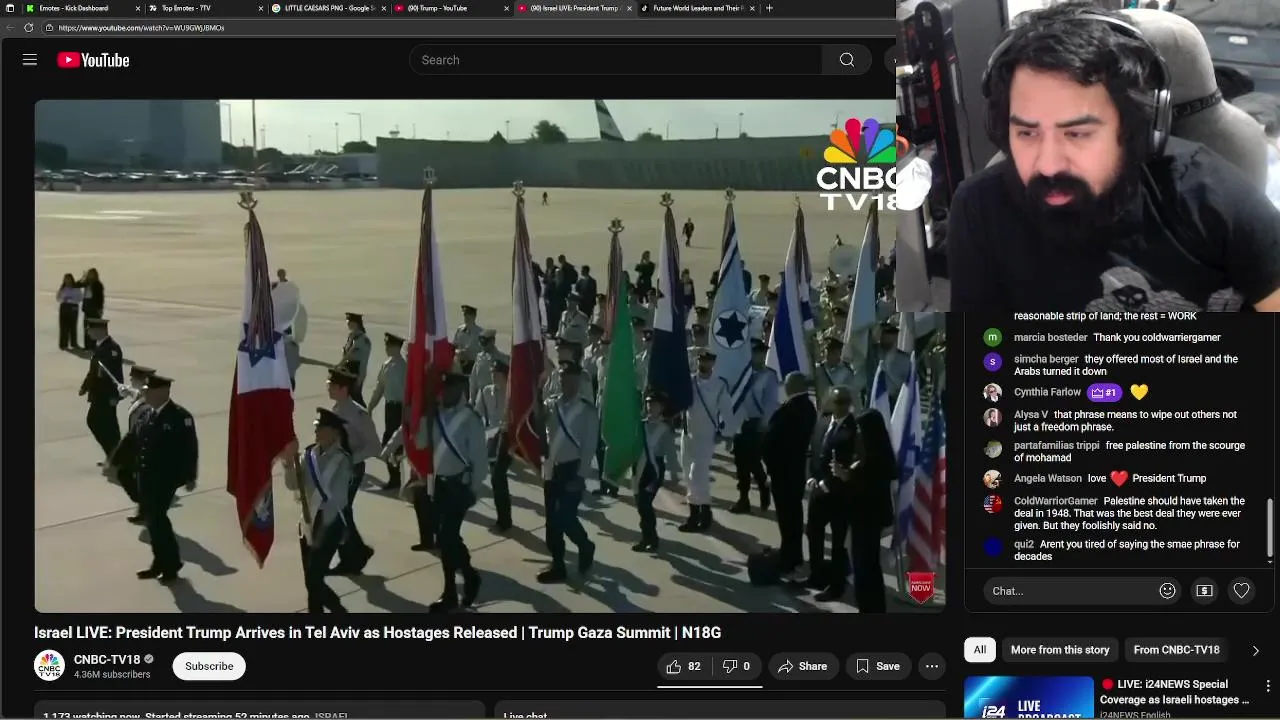Select the All filter chip

pyautogui.click(x=980, y=650)
